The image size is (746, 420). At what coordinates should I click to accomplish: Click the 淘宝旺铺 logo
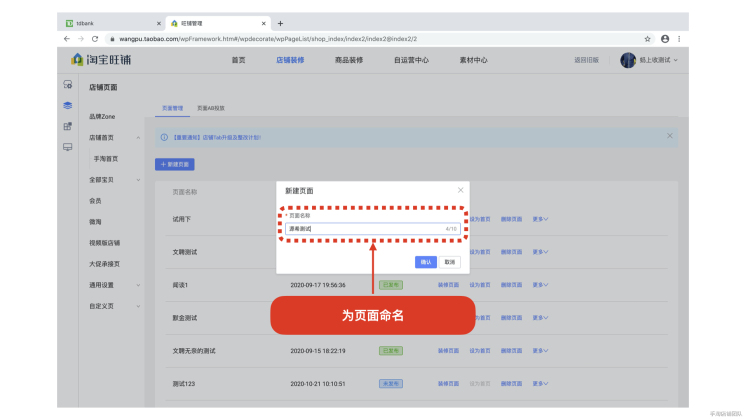[101, 60]
